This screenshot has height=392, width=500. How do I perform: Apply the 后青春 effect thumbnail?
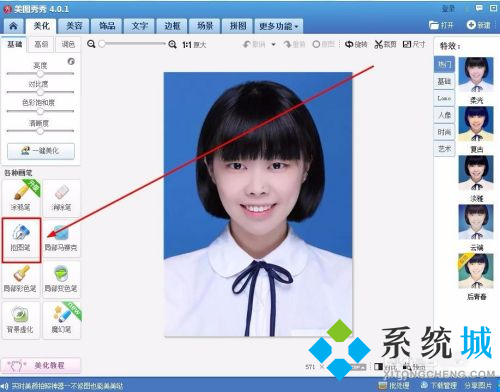(x=476, y=271)
